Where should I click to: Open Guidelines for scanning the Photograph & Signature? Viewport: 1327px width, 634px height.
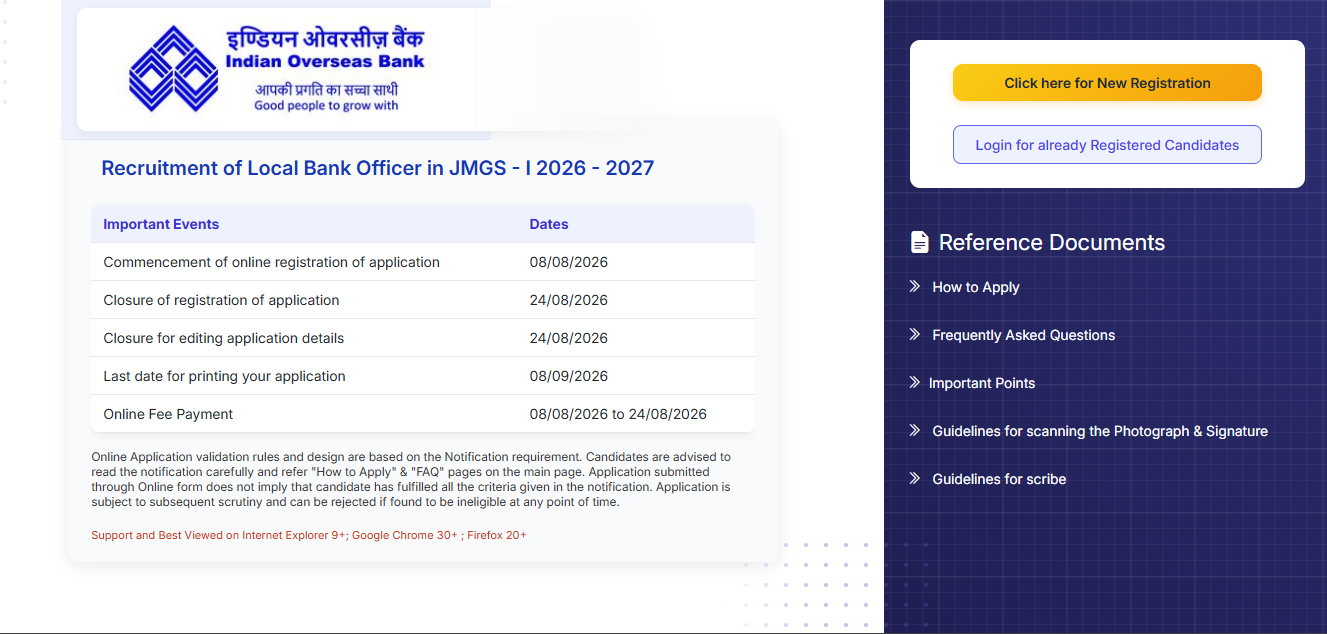(1100, 431)
